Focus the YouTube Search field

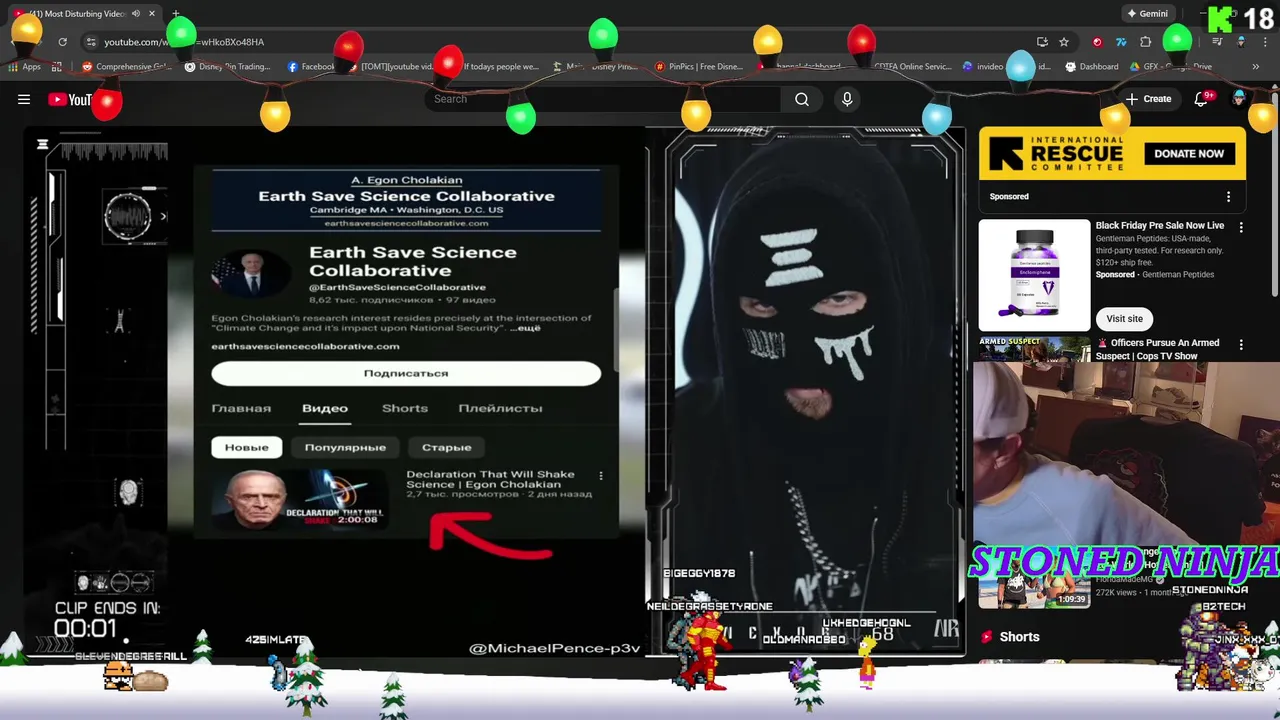[603, 99]
